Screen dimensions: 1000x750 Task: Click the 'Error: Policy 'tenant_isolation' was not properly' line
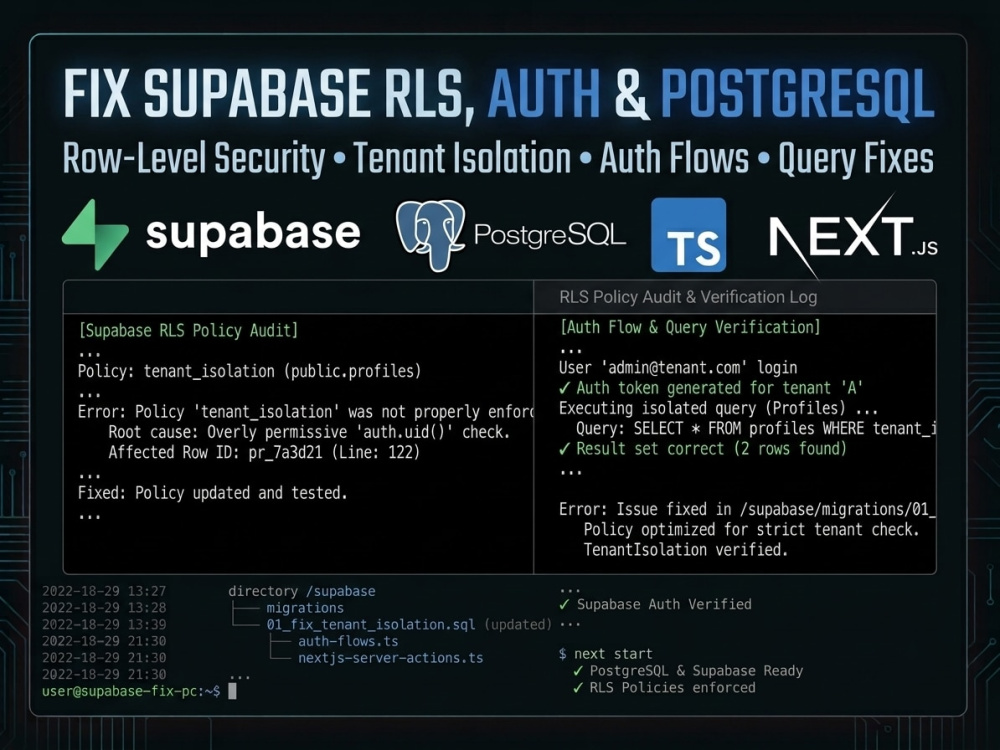305,412
